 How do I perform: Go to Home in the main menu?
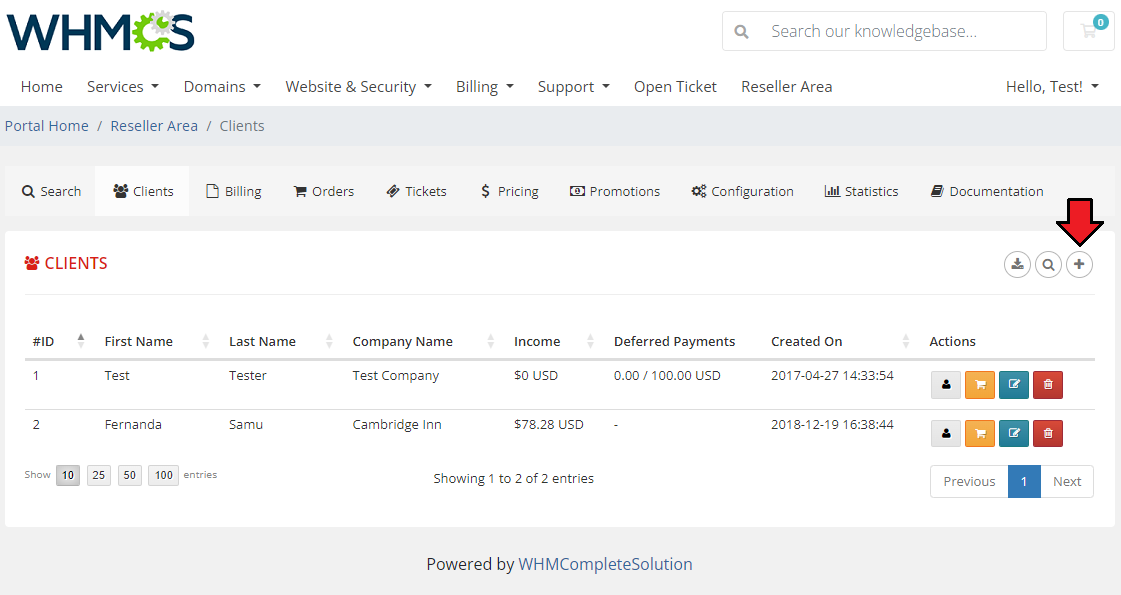[x=41, y=87]
